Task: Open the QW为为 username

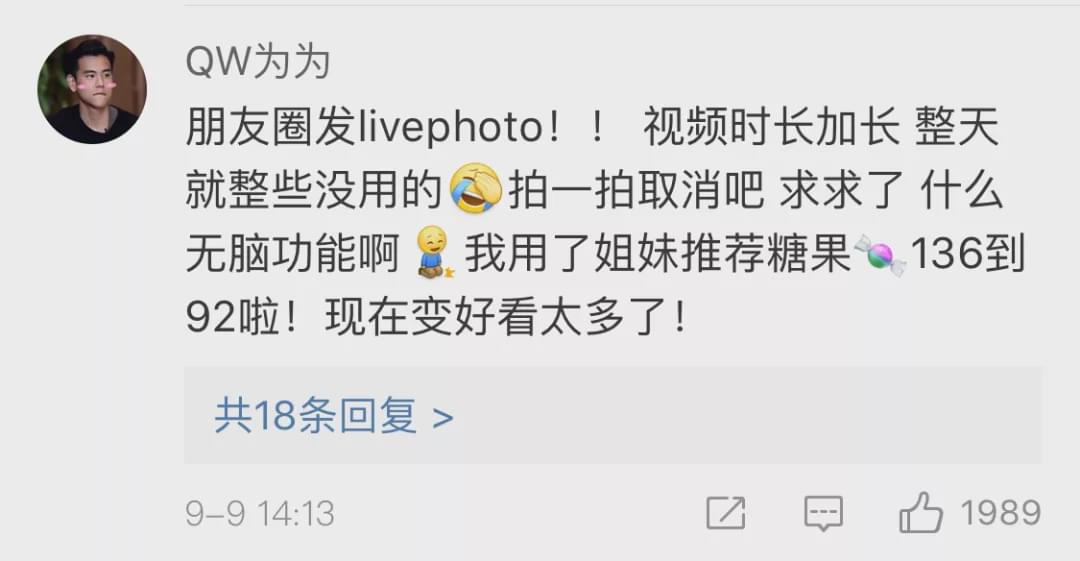Action: tap(258, 62)
